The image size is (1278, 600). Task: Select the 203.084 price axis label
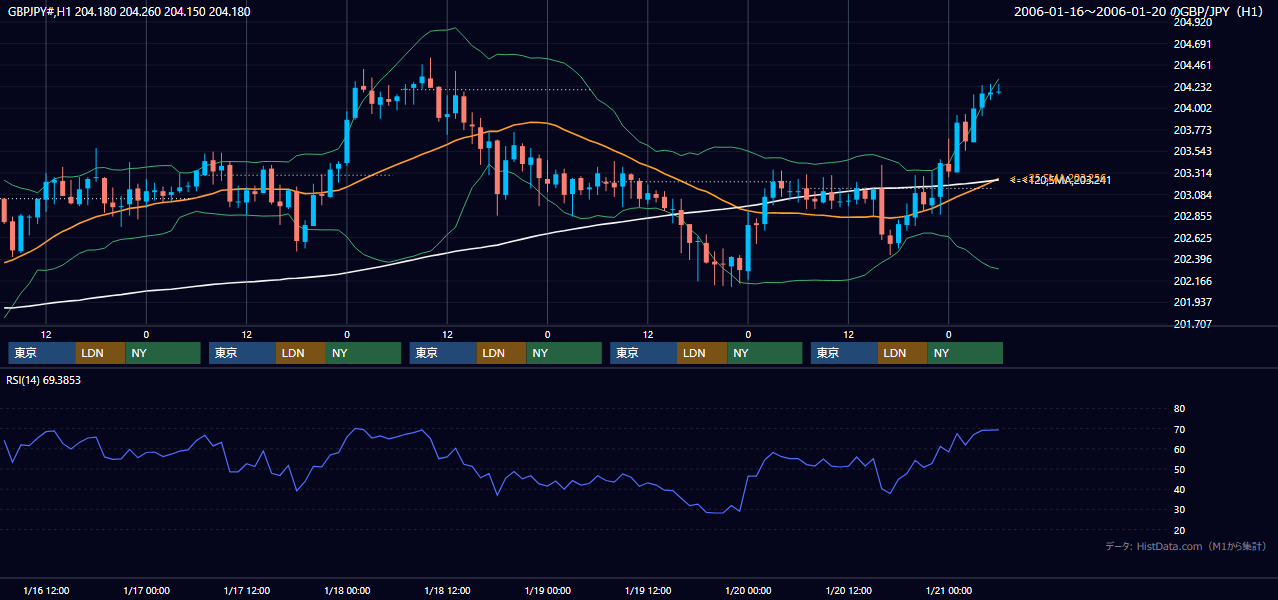[x=1192, y=194]
